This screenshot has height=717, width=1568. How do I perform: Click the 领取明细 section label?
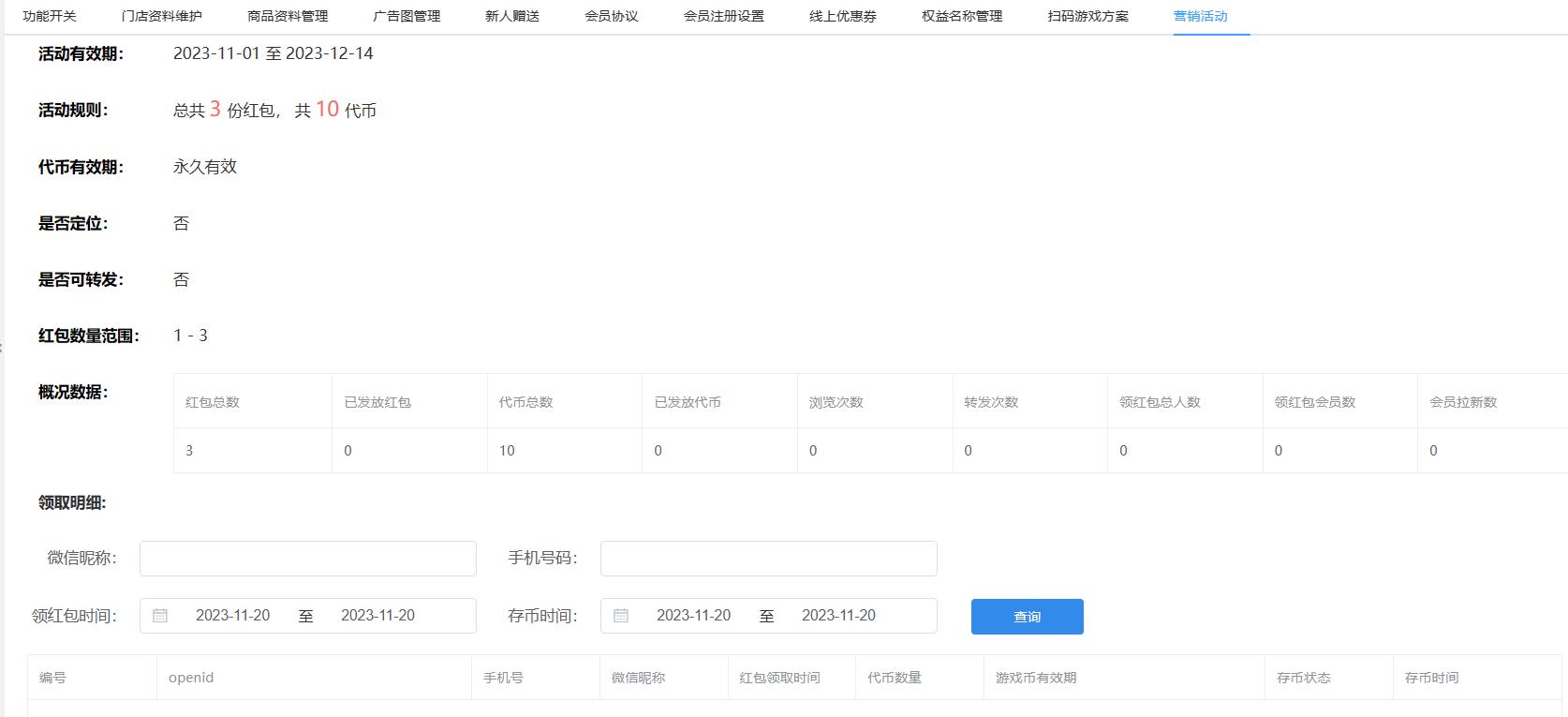[72, 503]
